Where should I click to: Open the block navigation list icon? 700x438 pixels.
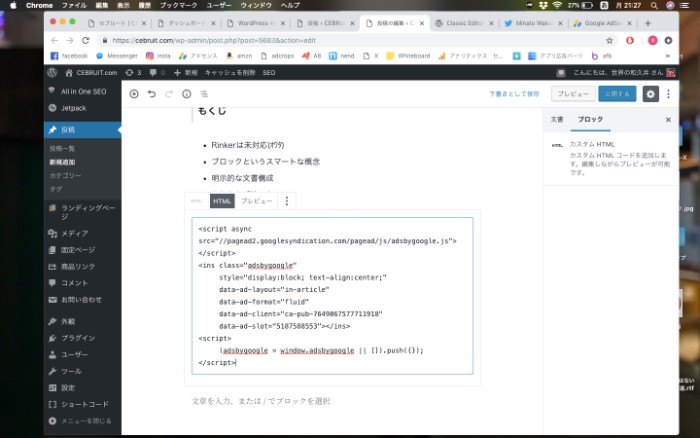203,93
